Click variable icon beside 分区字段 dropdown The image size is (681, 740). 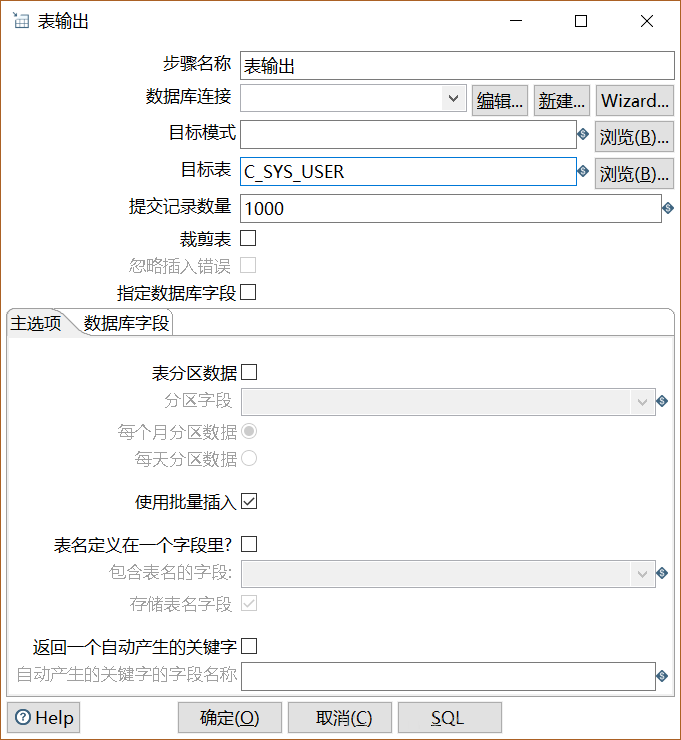(662, 401)
